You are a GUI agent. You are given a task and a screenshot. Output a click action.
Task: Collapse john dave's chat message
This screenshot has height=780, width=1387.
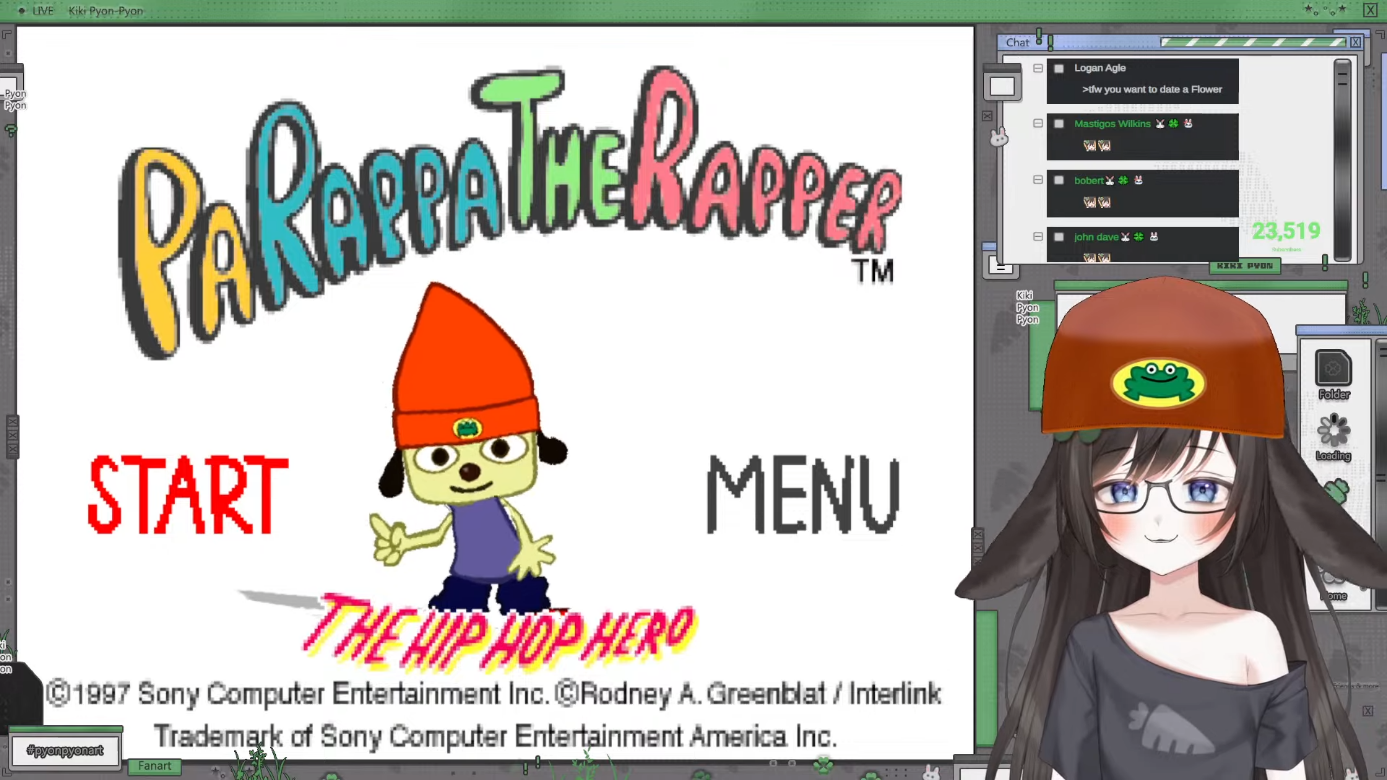[x=1037, y=237]
